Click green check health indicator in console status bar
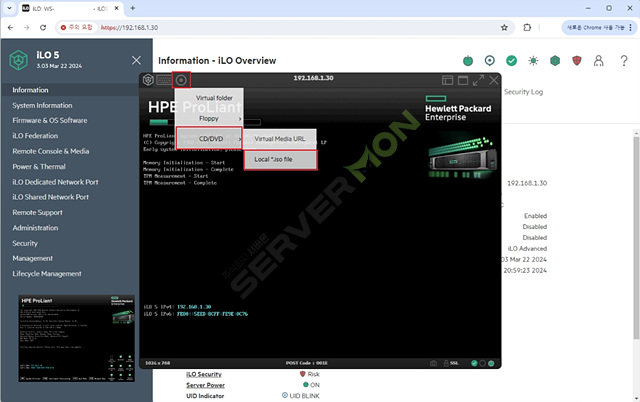640x402 pixels. click(x=474, y=363)
